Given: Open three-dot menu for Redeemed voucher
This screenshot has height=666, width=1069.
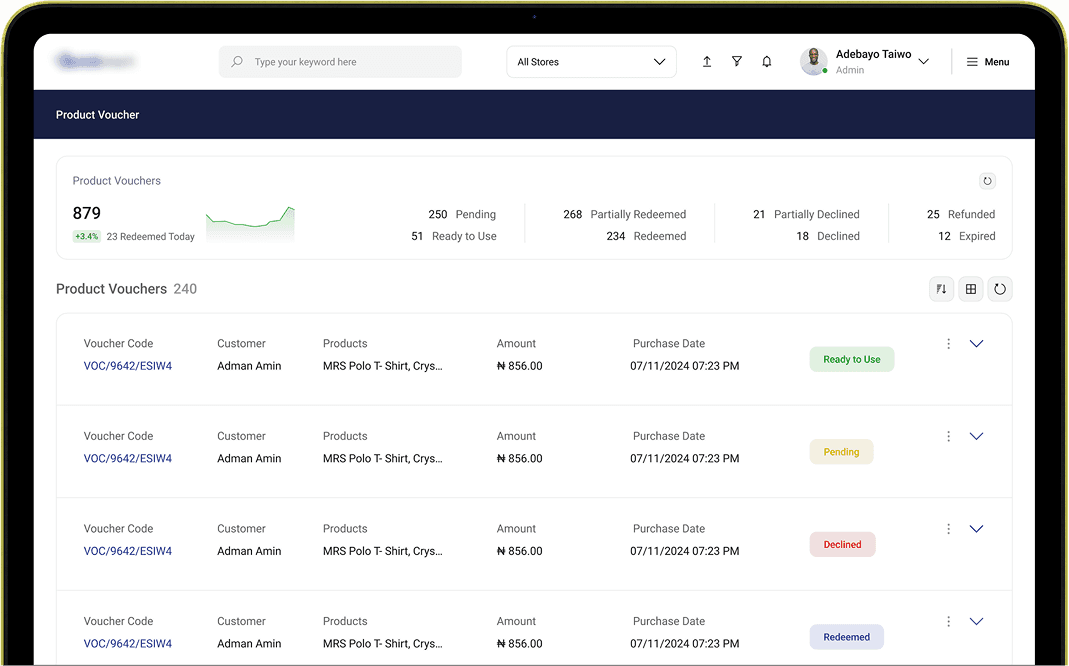Looking at the screenshot, I should pyautogui.click(x=948, y=622).
